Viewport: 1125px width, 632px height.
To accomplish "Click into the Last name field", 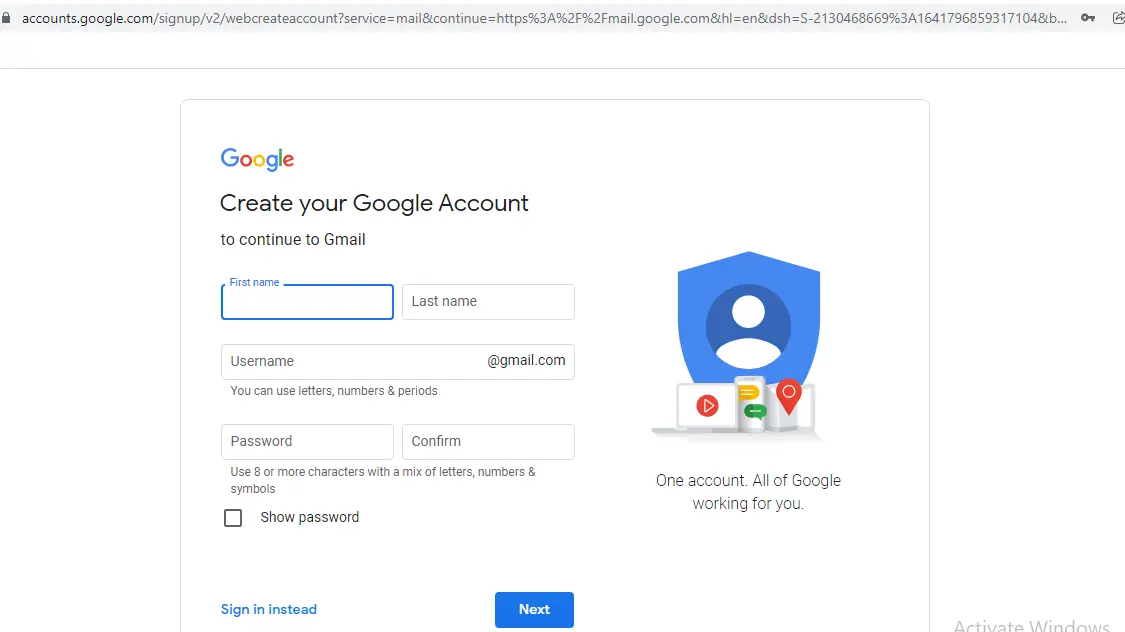I will 488,302.
